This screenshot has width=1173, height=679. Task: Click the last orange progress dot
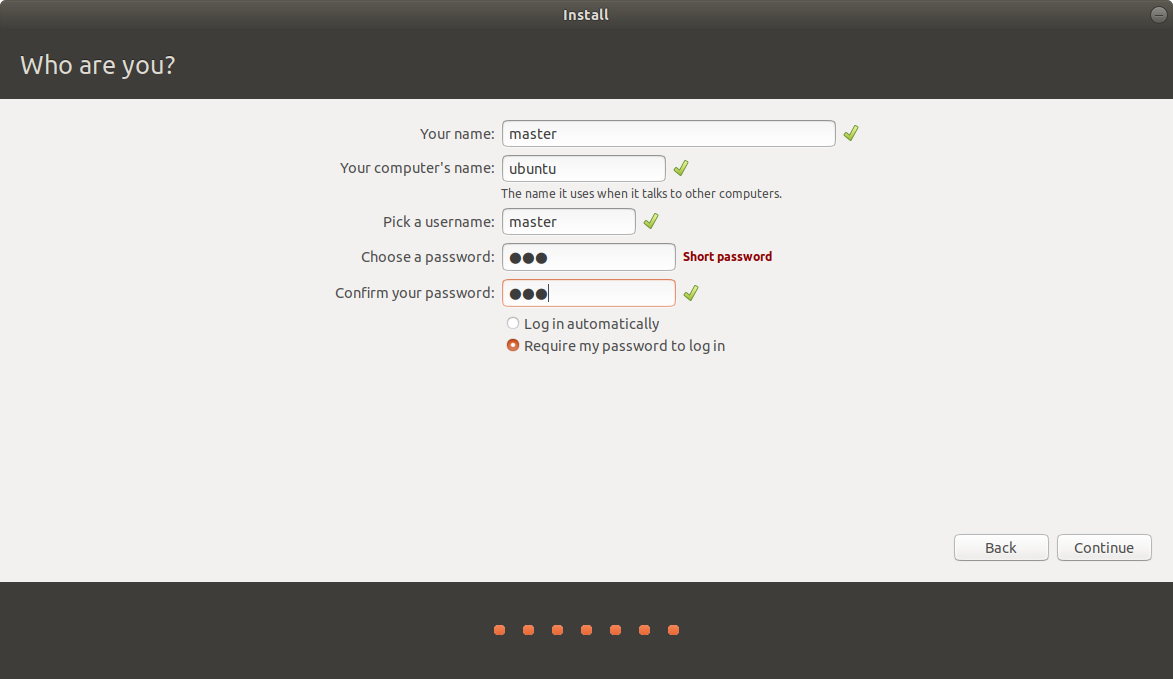(x=673, y=630)
